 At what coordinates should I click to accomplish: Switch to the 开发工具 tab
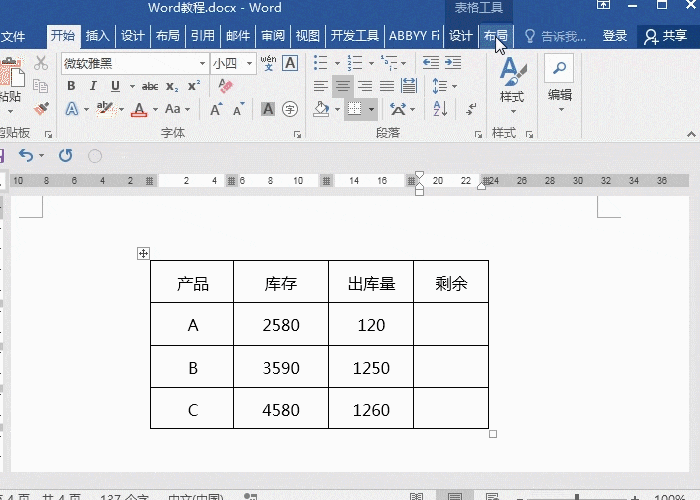(x=355, y=36)
